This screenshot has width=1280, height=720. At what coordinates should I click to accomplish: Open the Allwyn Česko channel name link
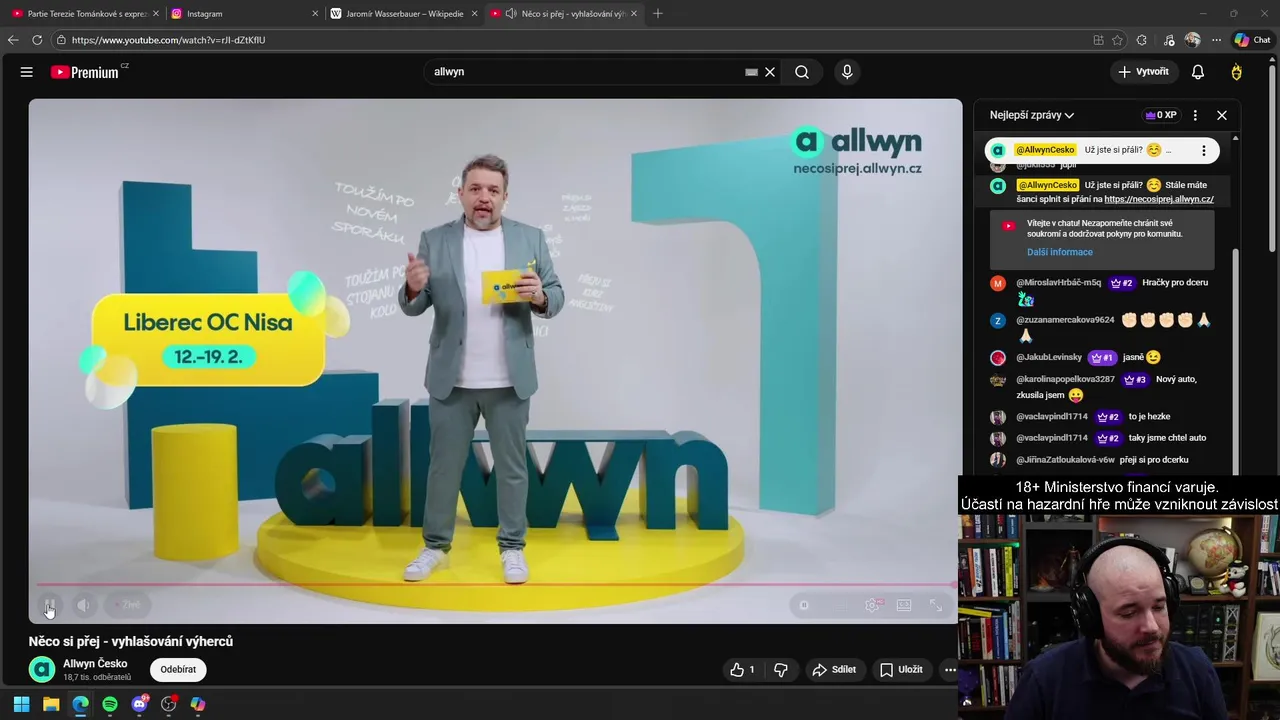[95, 664]
